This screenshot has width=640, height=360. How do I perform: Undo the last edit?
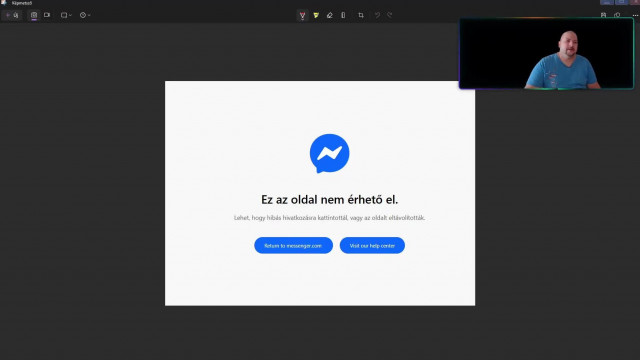click(377, 16)
